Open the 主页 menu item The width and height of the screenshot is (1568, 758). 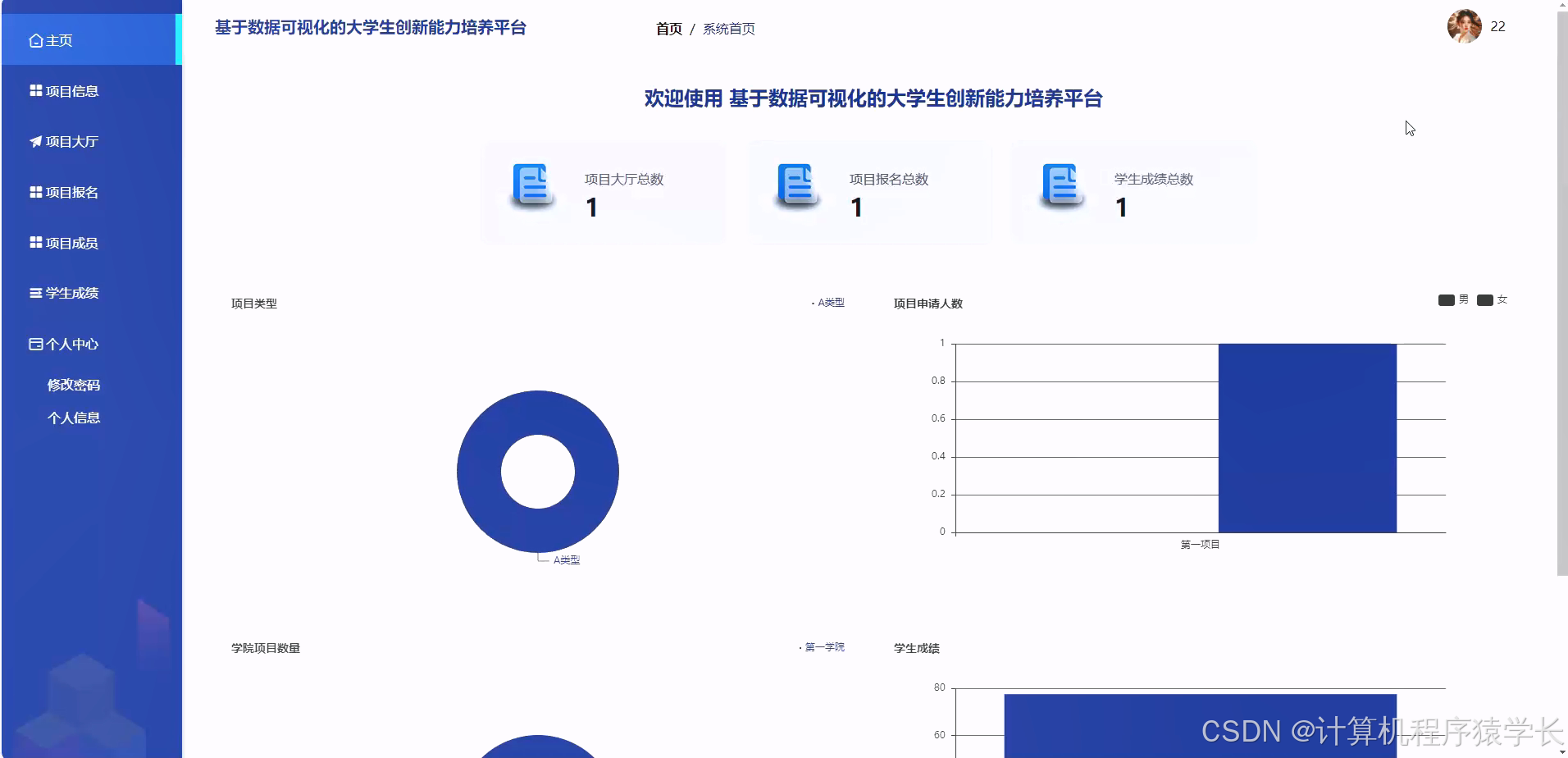click(91, 40)
